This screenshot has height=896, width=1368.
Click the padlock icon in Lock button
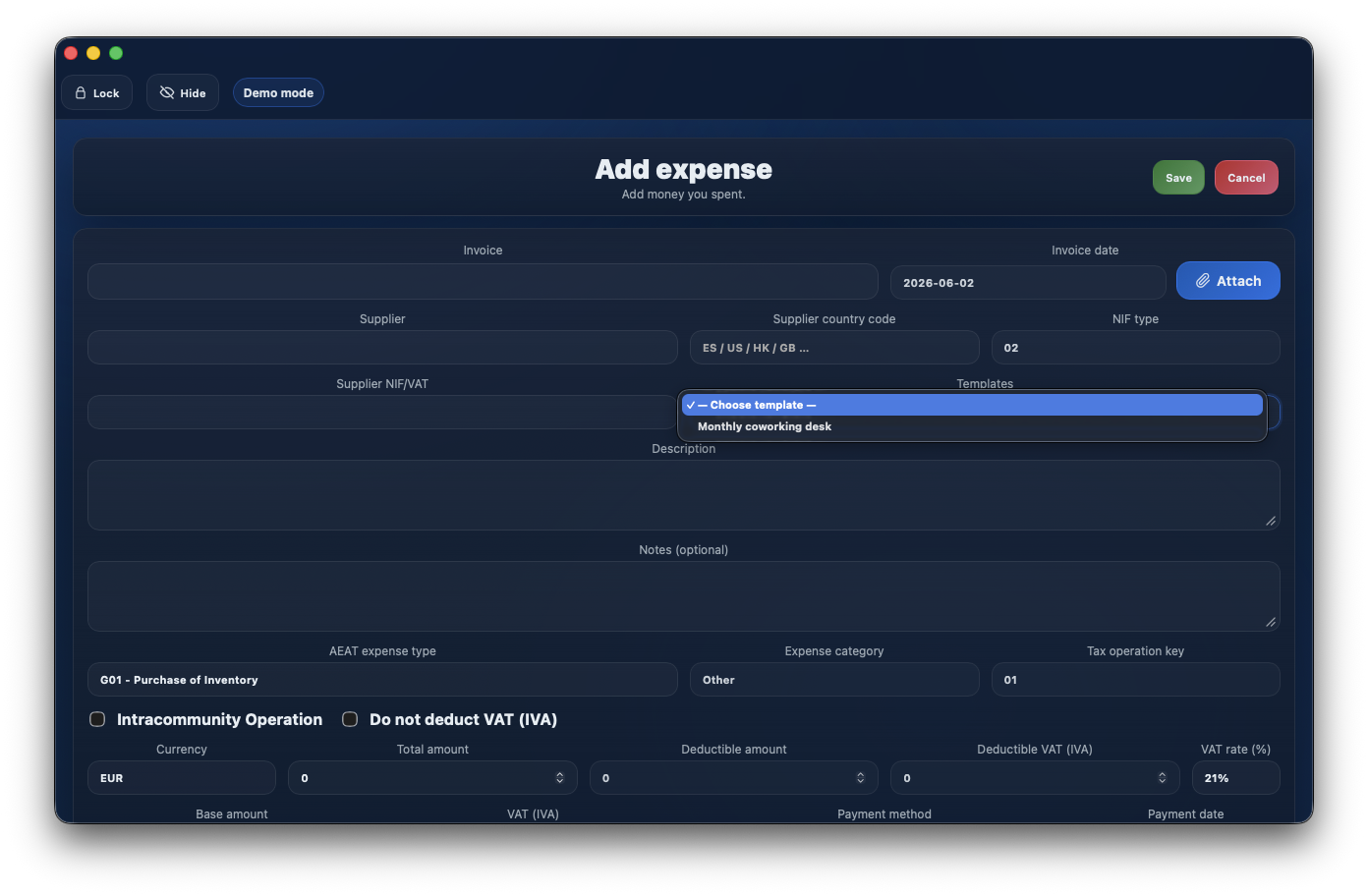[x=82, y=93]
